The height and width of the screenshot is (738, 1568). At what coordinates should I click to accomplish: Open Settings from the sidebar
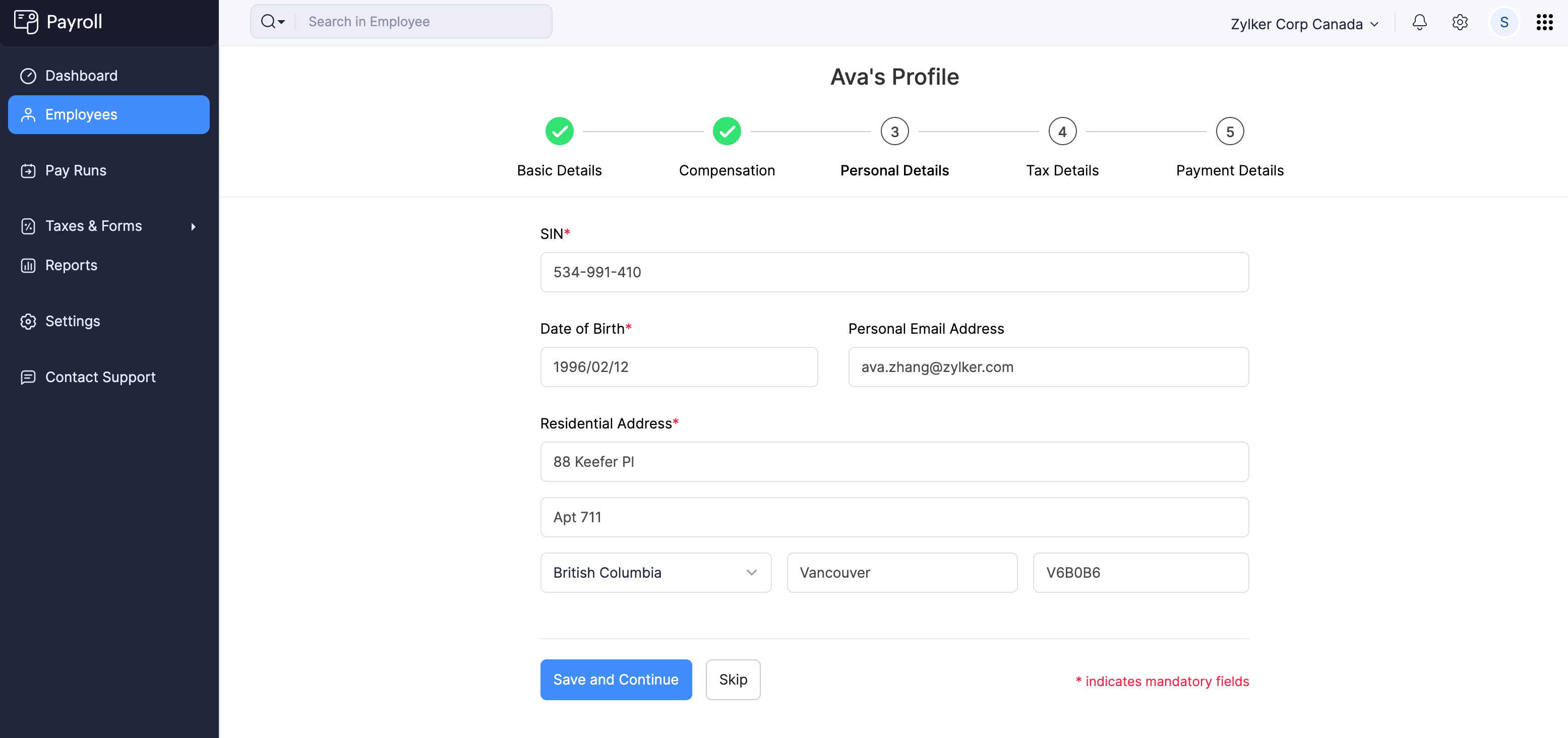[72, 321]
